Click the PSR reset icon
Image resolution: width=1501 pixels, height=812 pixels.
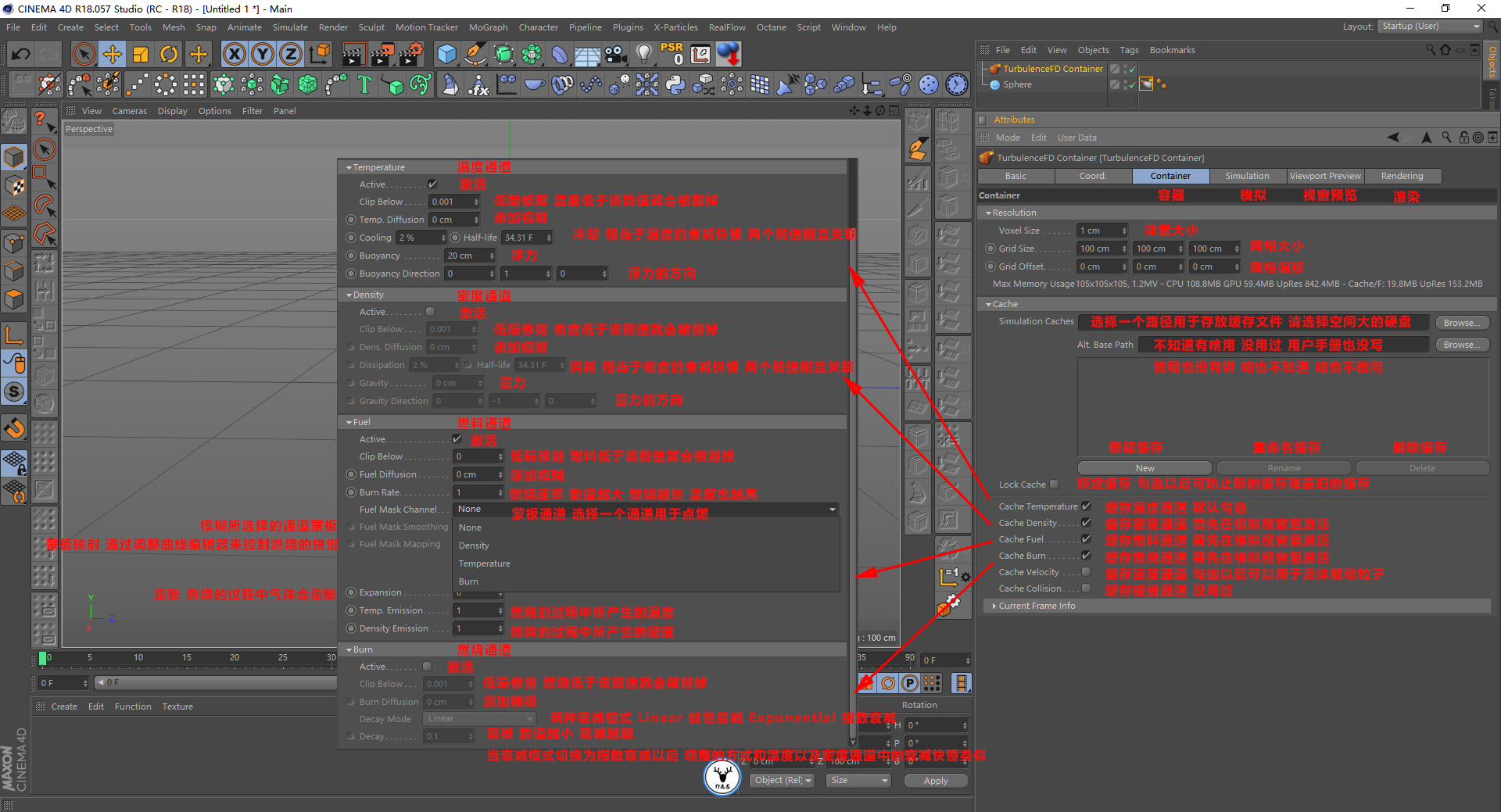672,54
